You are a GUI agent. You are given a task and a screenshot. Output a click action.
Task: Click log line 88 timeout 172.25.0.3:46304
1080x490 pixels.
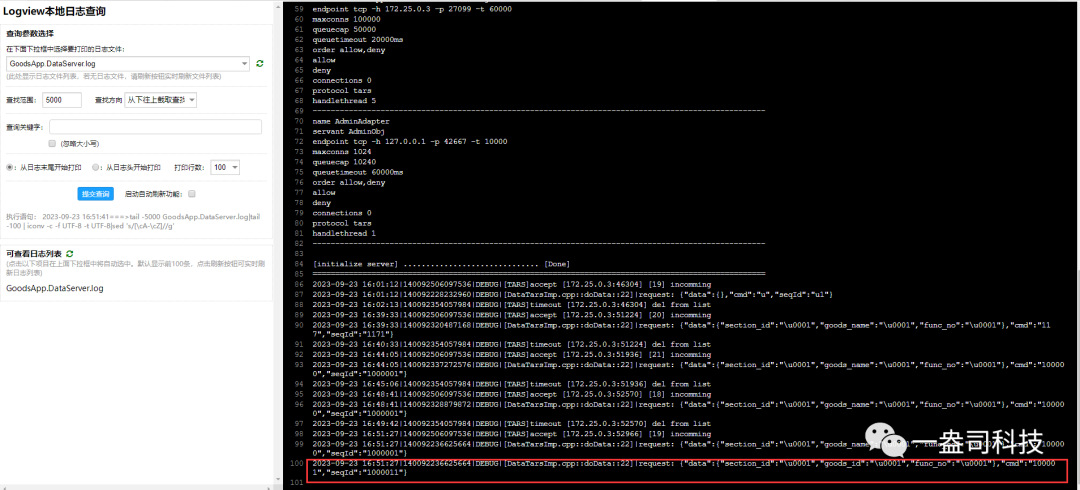(511, 305)
